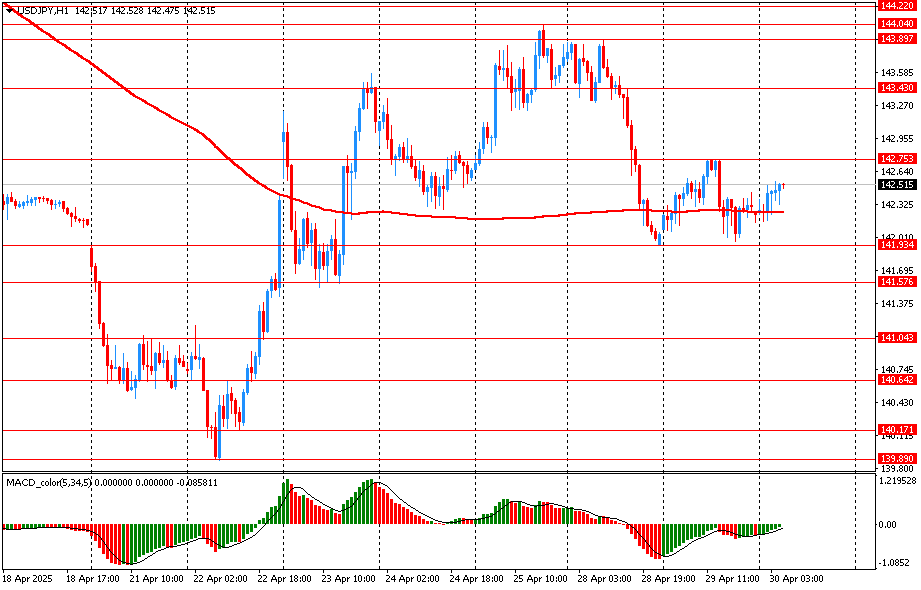
Task: Select the 144.040 red price label
Action: pos(897,23)
